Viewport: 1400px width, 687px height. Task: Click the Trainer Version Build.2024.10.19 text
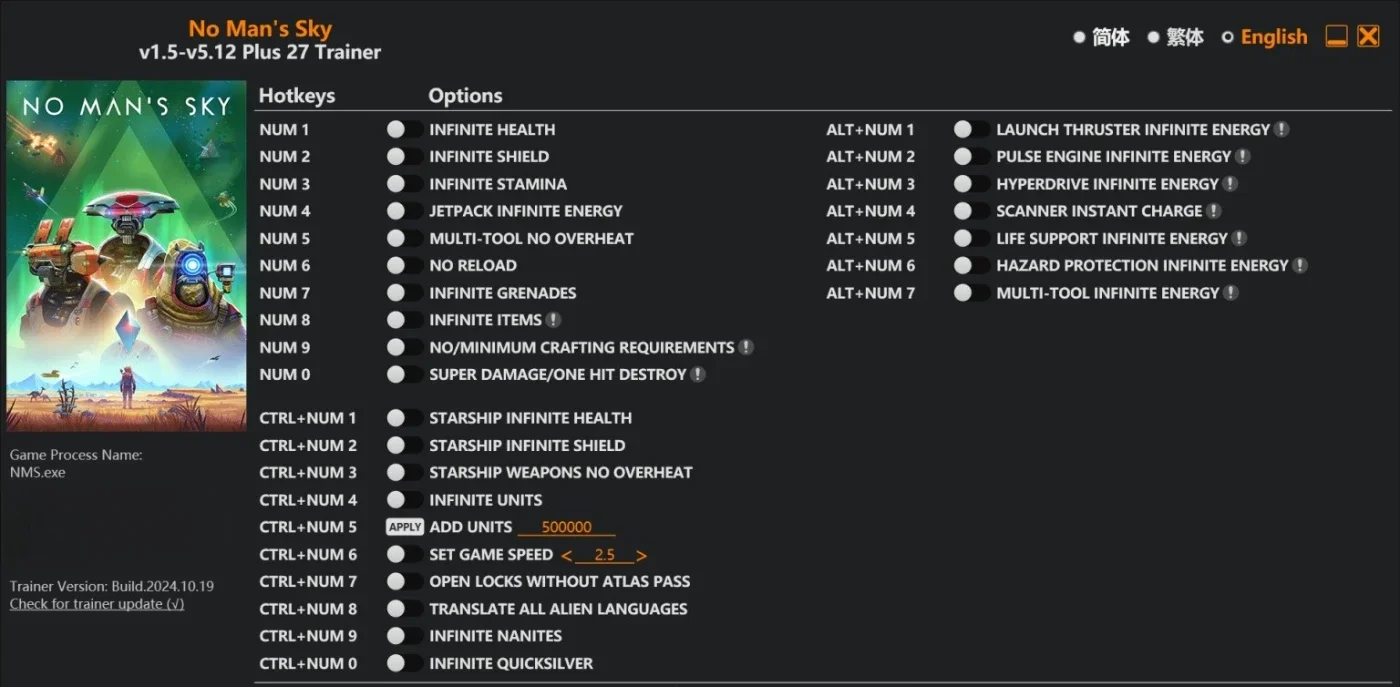pyautogui.click(x=112, y=586)
